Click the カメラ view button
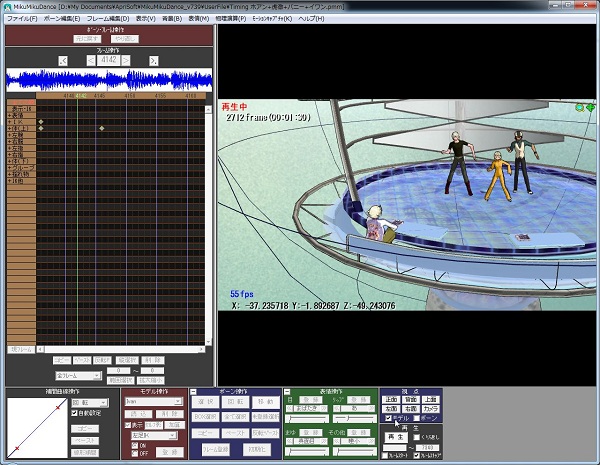 click(x=430, y=409)
